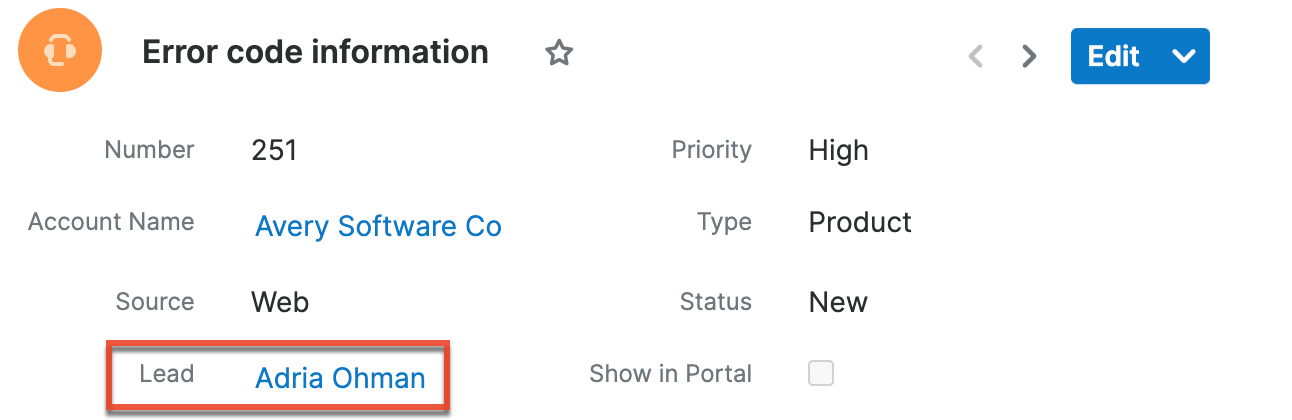This screenshot has height=420, width=1292.
Task: Click the Error code information title
Action: [x=315, y=52]
